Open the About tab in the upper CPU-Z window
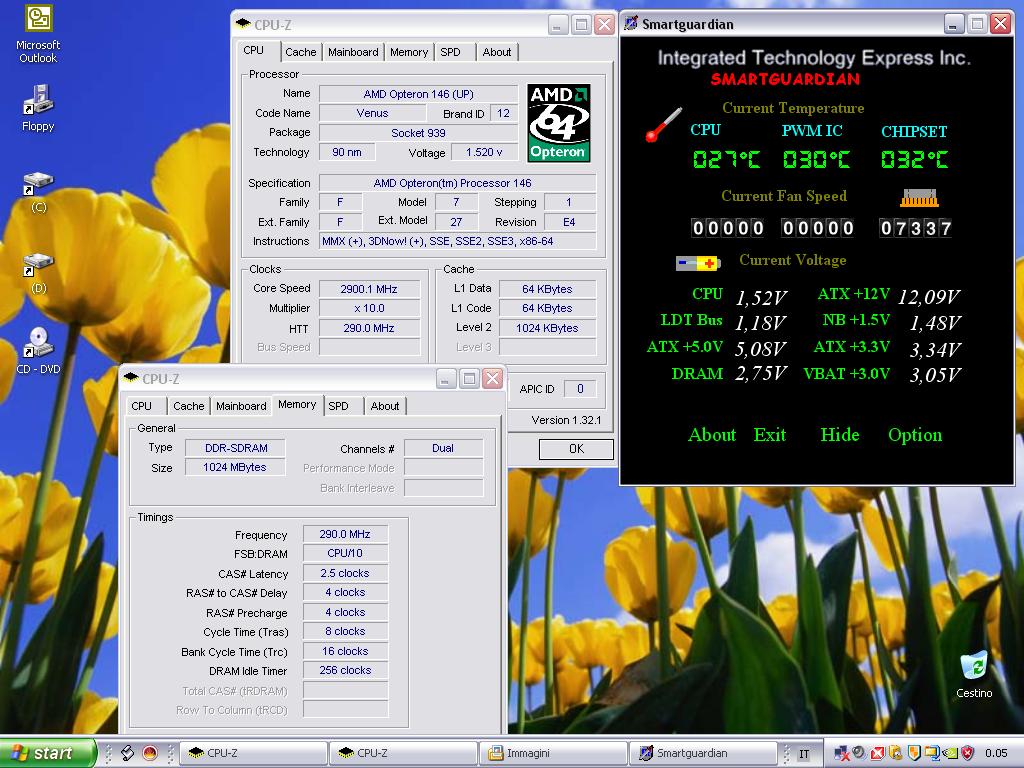This screenshot has height=768, width=1024. [497, 52]
